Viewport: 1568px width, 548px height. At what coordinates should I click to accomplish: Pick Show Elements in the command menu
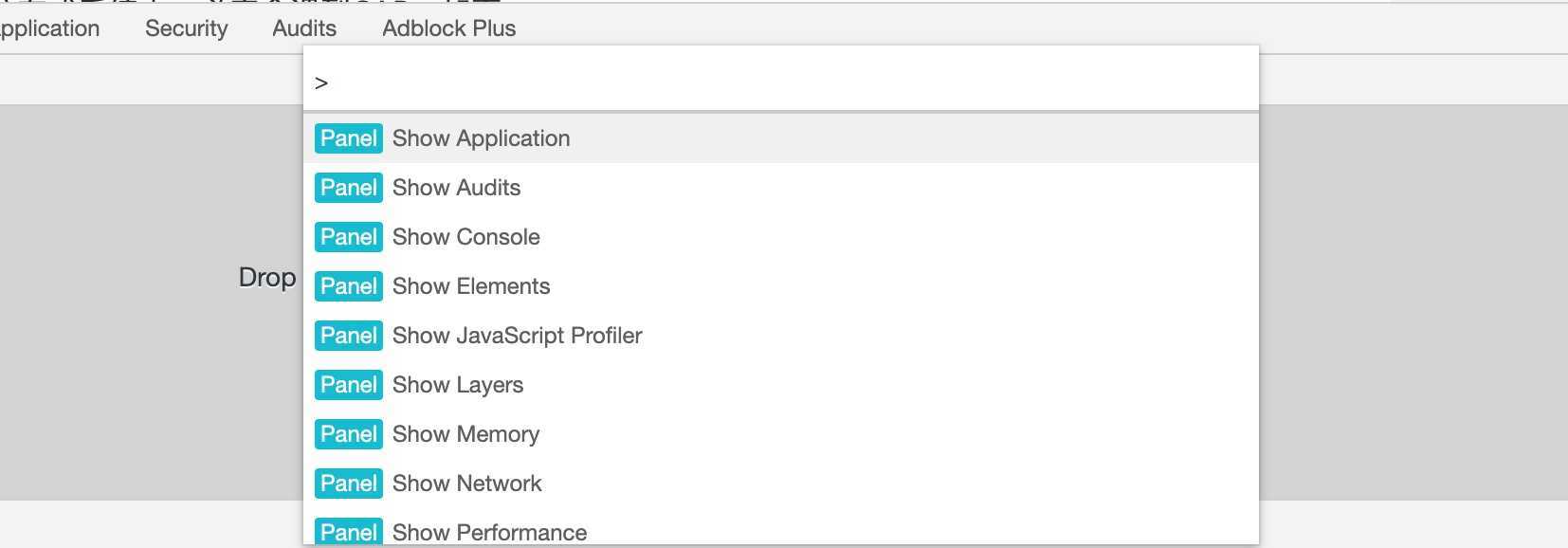[470, 286]
